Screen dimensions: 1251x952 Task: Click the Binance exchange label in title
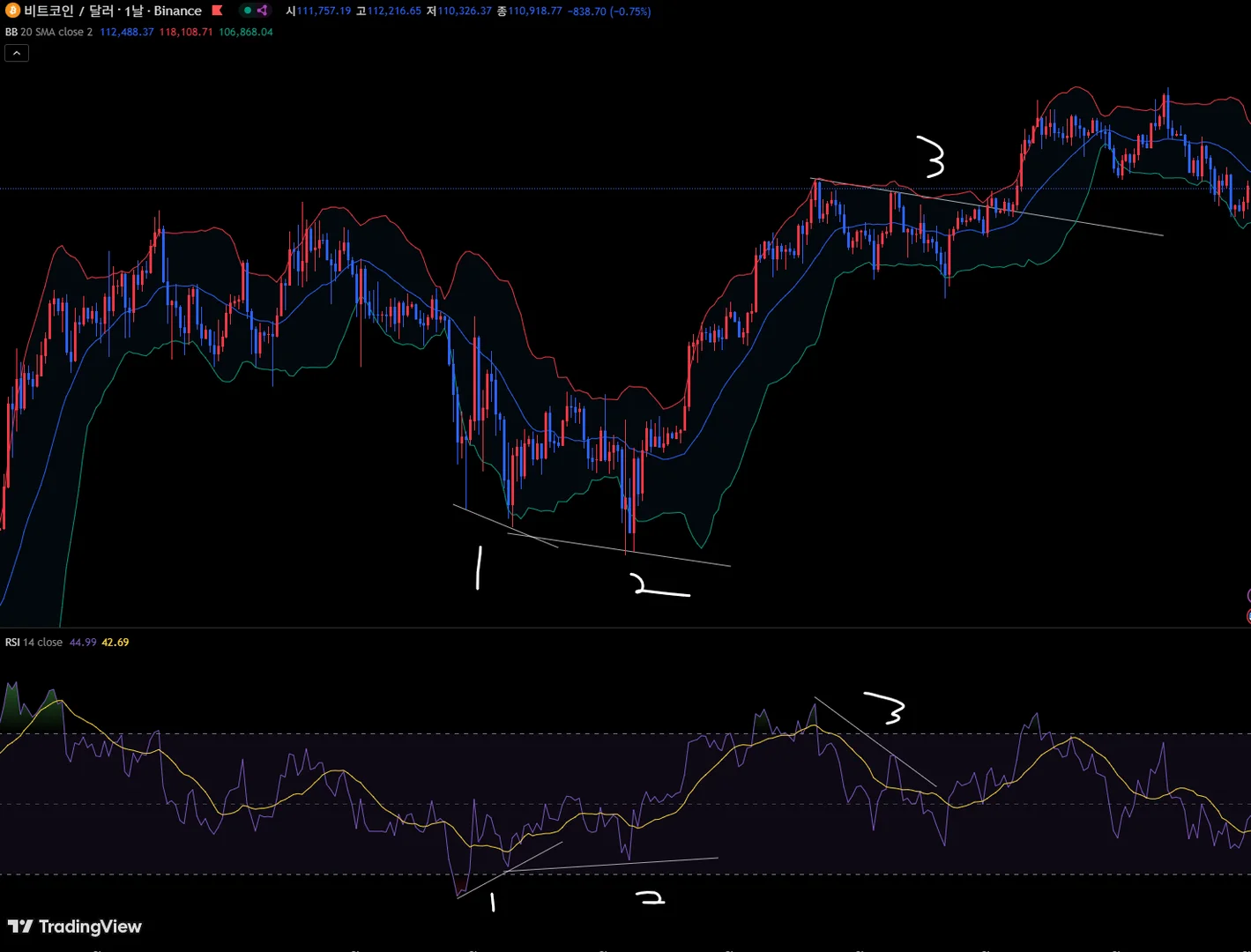click(178, 11)
